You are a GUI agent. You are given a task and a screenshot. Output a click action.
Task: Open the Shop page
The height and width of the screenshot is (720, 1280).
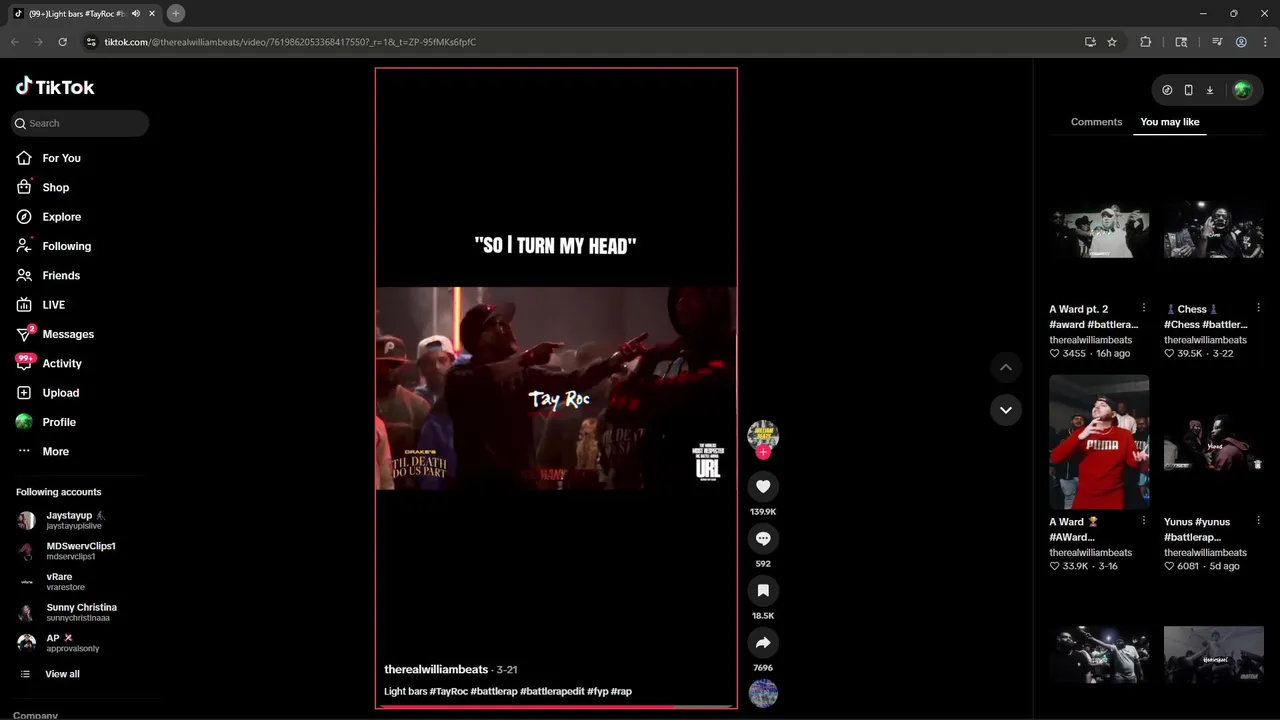tap(55, 187)
